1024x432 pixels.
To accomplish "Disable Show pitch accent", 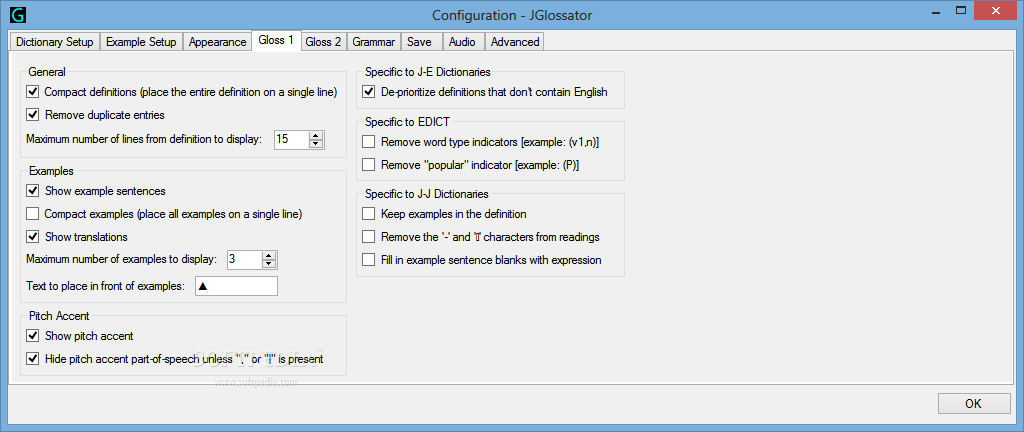I will (x=33, y=336).
